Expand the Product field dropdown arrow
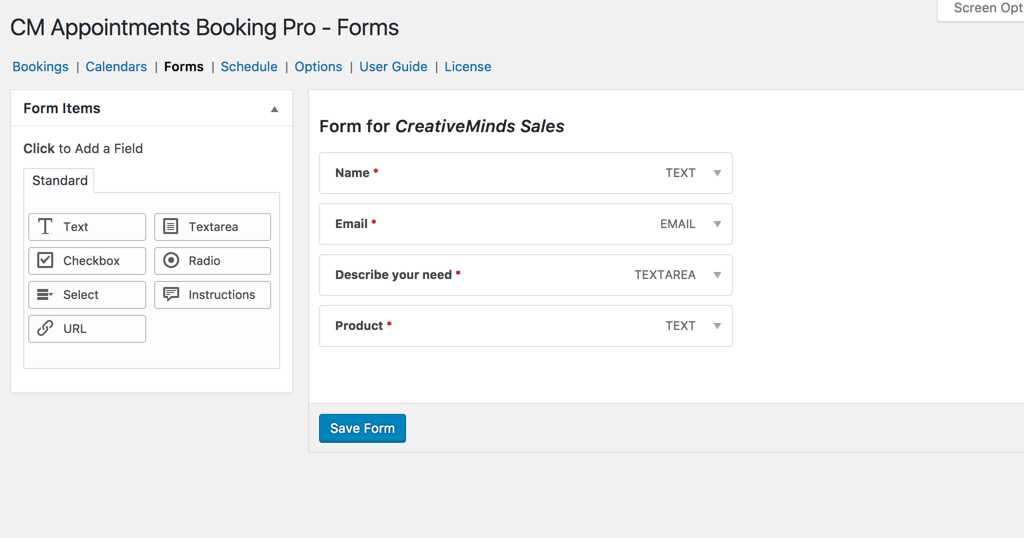1024x538 pixels. 717,326
